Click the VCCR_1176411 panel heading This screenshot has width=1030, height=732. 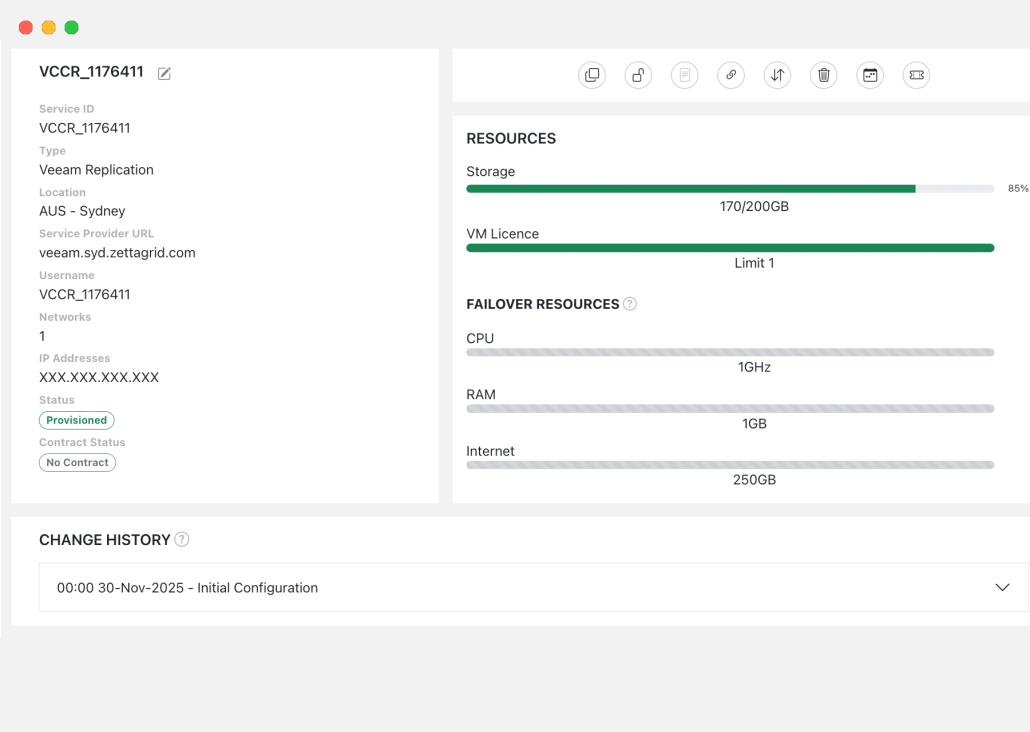[91, 72]
